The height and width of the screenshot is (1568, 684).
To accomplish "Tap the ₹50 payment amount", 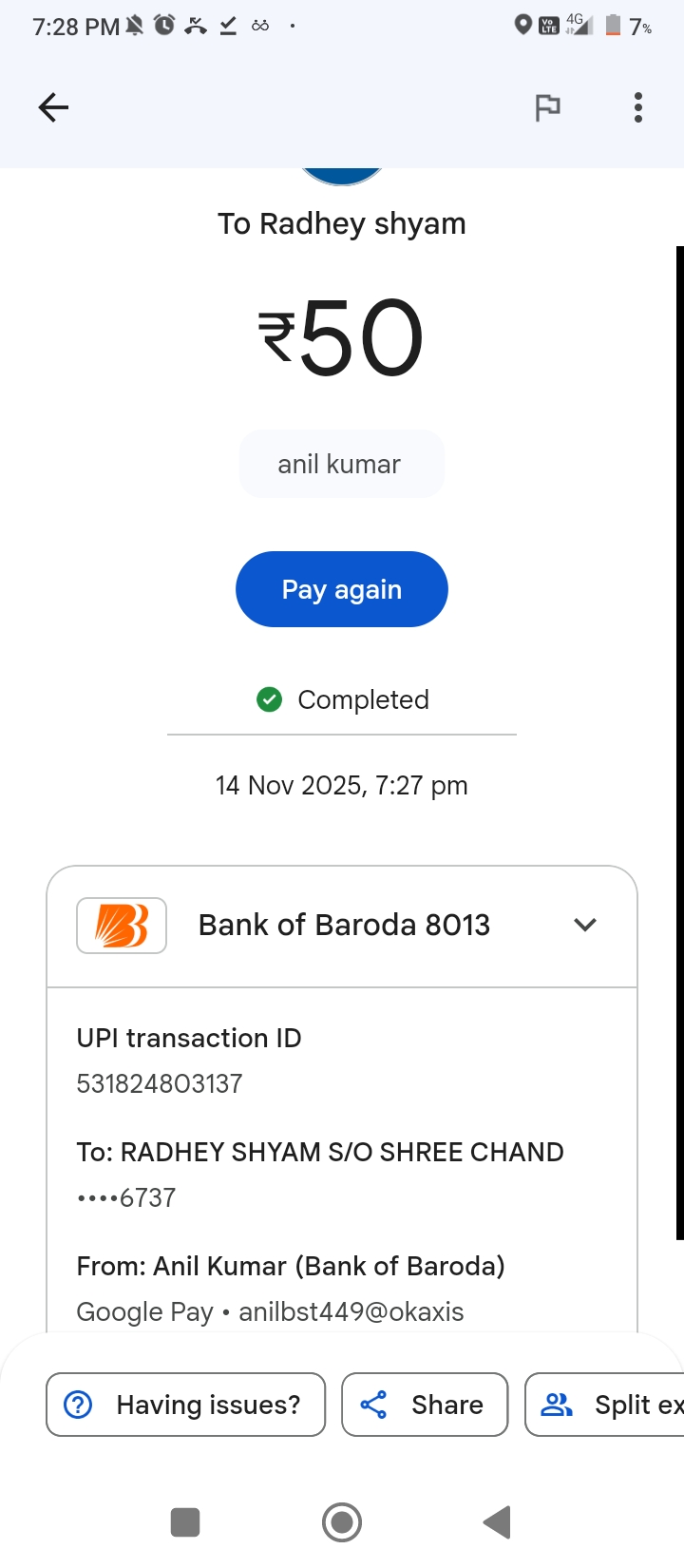I will pyautogui.click(x=342, y=337).
